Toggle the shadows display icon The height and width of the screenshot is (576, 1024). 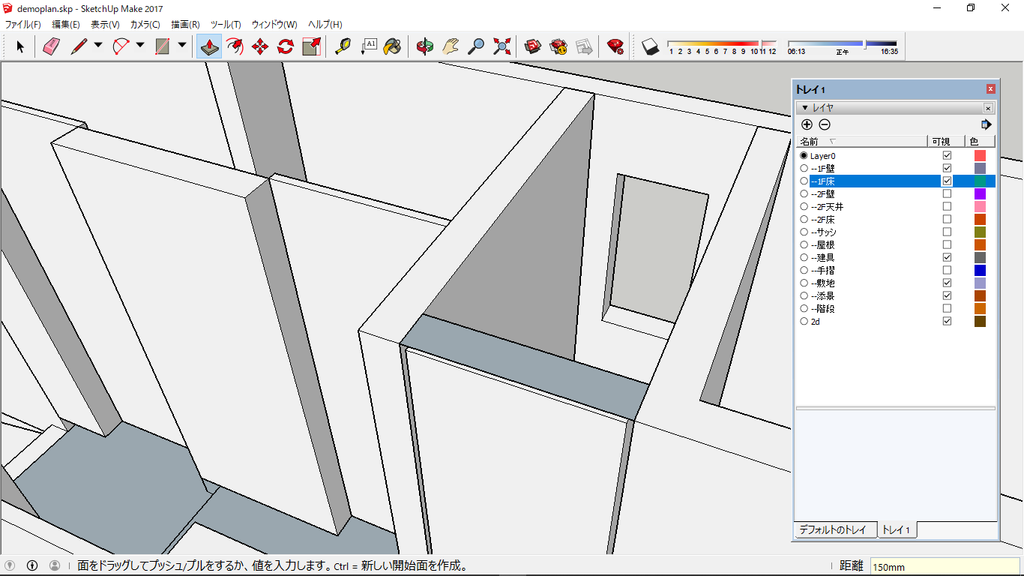[650, 46]
